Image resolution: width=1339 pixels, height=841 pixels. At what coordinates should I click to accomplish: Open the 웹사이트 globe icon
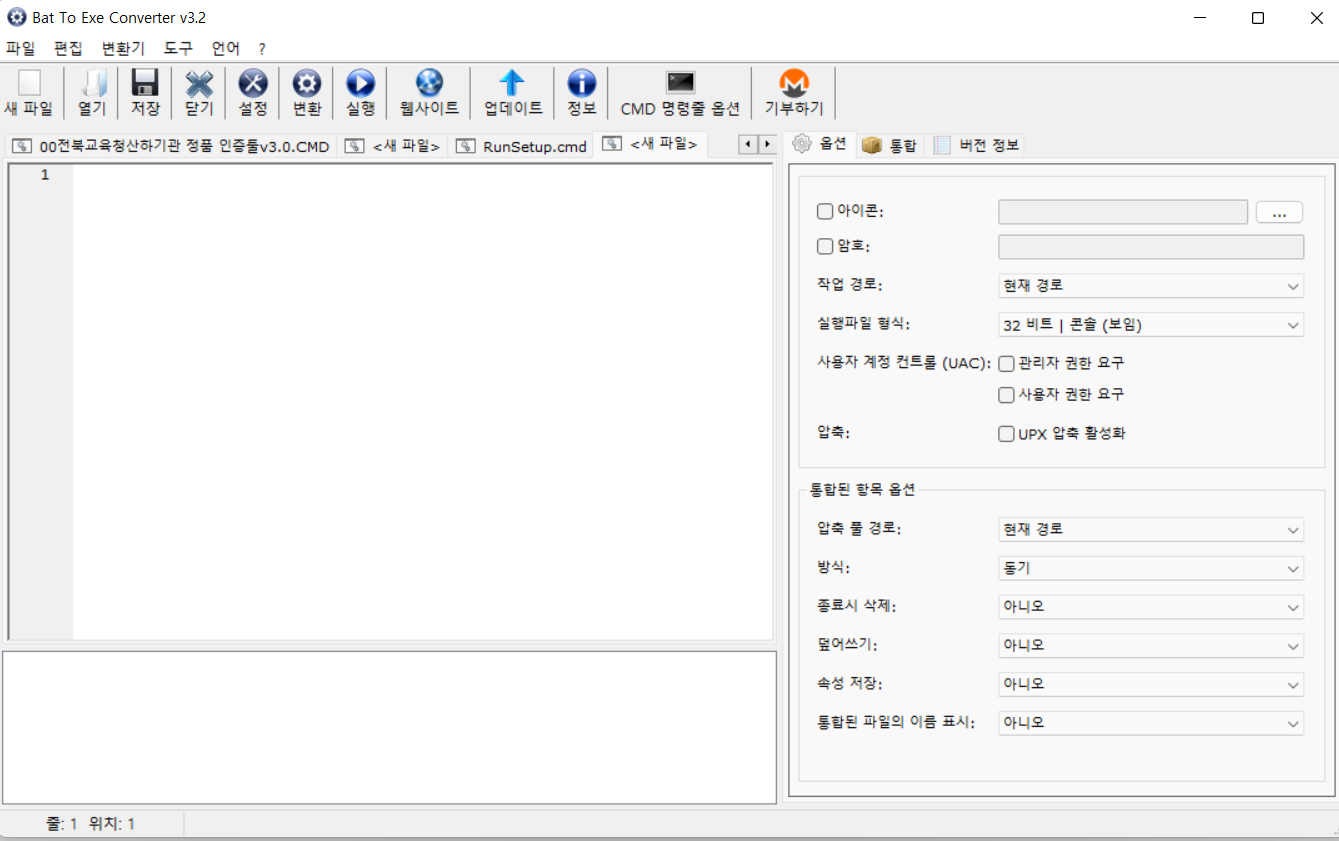click(429, 94)
